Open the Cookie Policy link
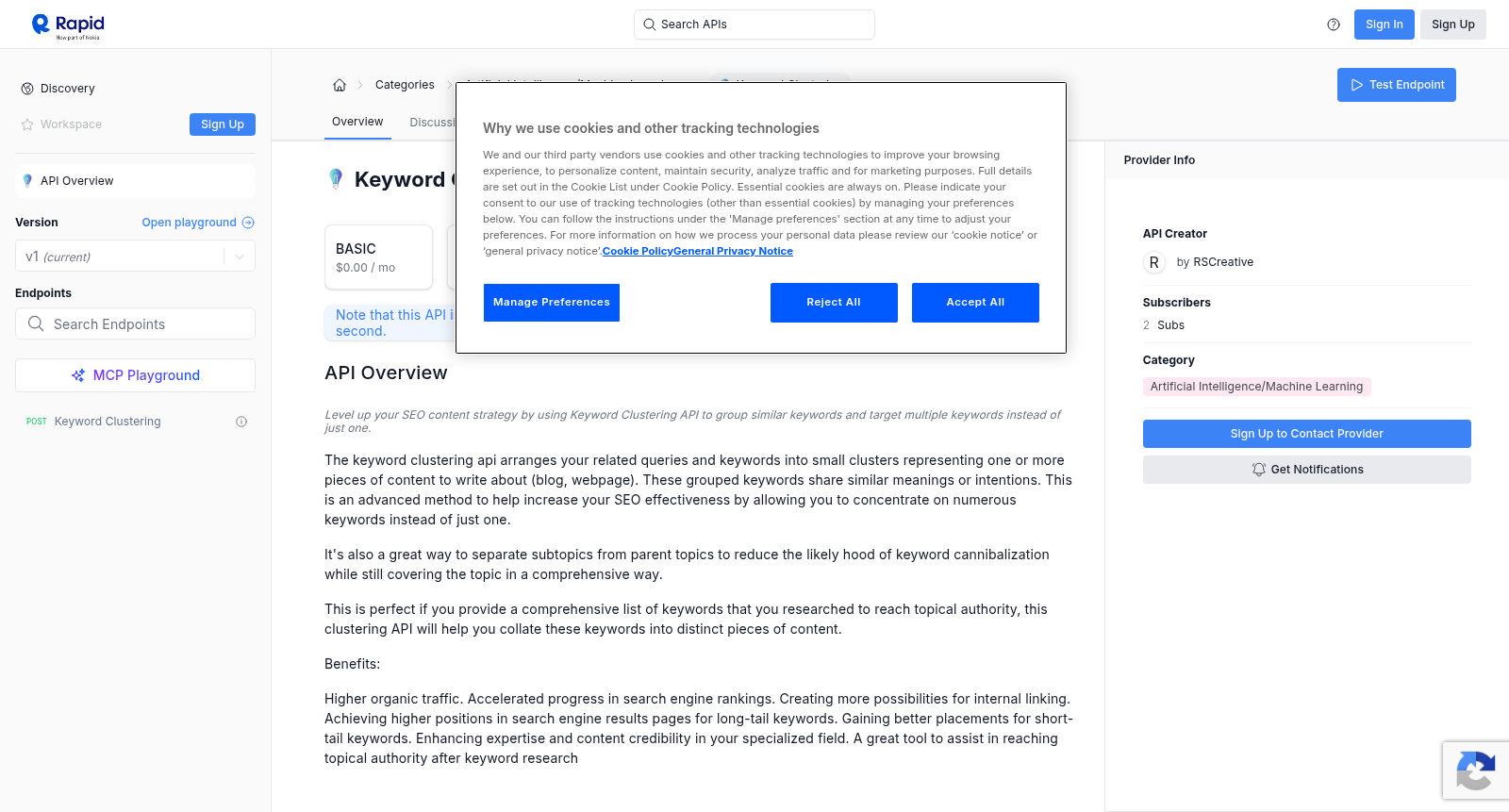Image resolution: width=1509 pixels, height=812 pixels. click(x=638, y=251)
